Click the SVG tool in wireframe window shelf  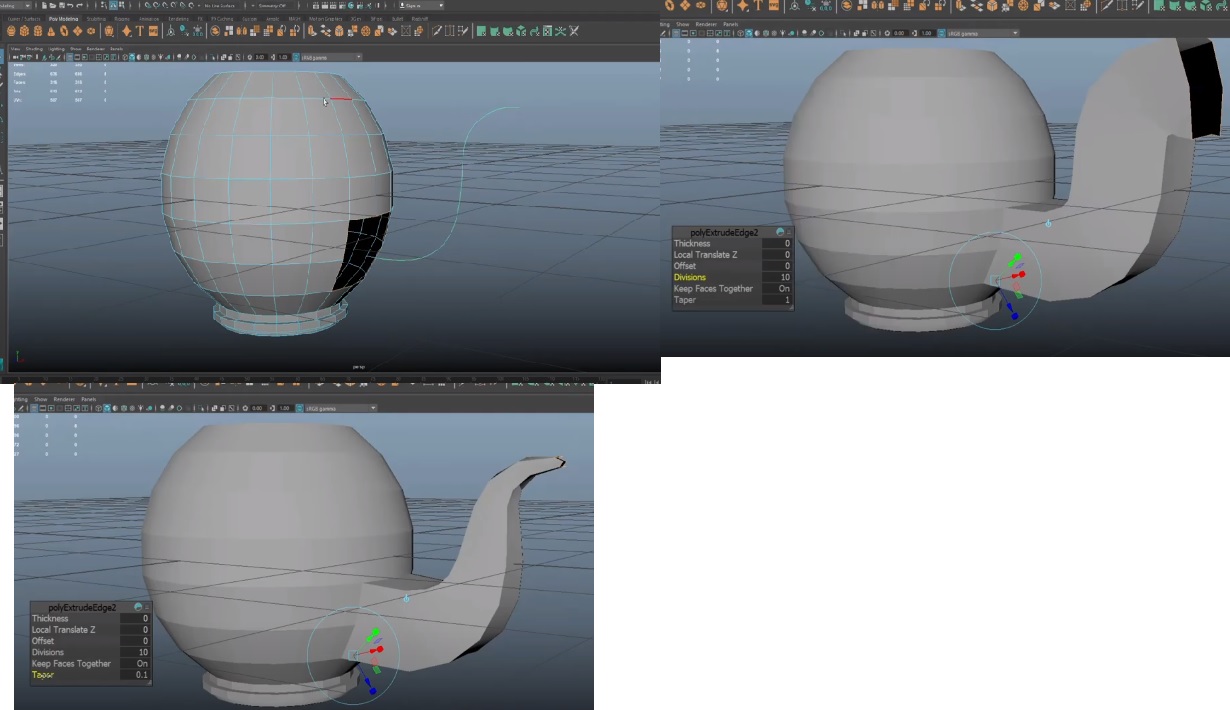(x=153, y=31)
